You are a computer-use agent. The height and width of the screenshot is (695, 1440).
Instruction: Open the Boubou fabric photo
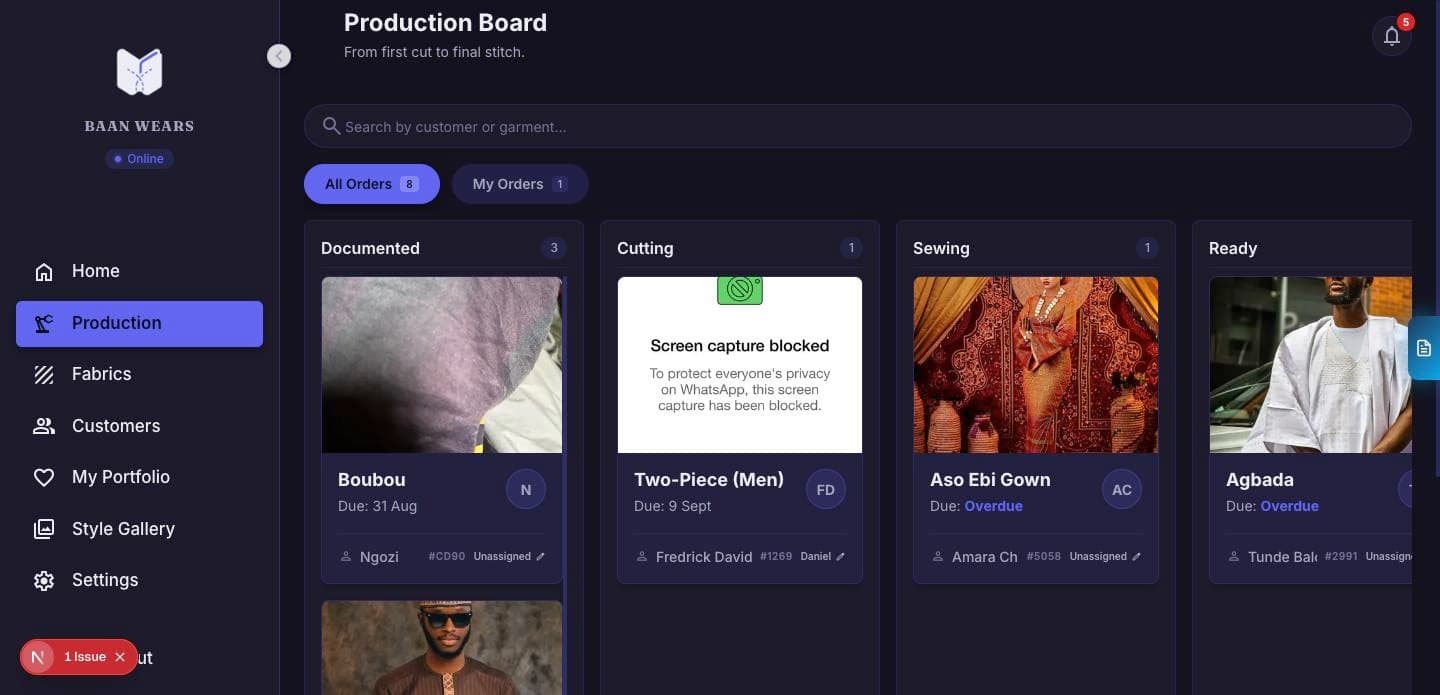pyautogui.click(x=442, y=365)
